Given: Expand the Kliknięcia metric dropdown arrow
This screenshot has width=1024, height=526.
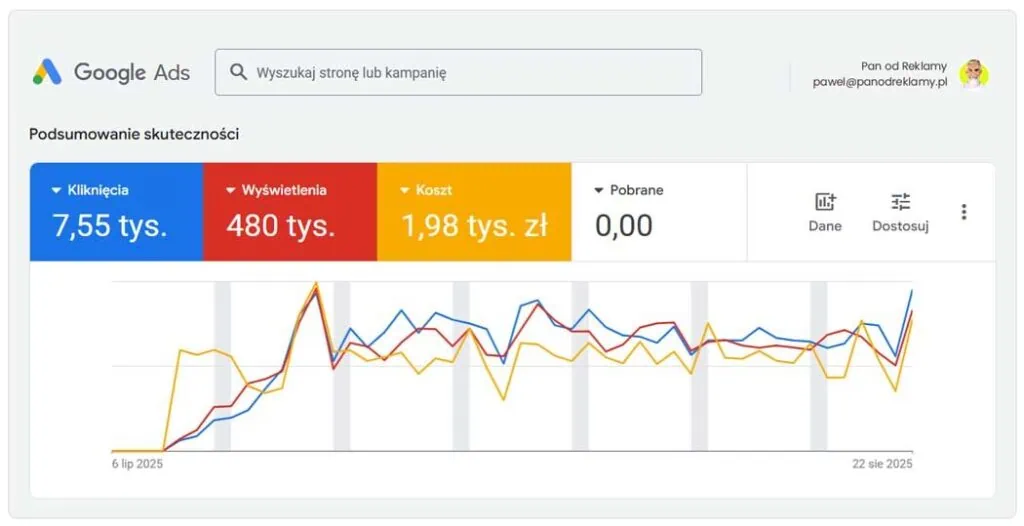Looking at the screenshot, I should pyautogui.click(x=57, y=190).
